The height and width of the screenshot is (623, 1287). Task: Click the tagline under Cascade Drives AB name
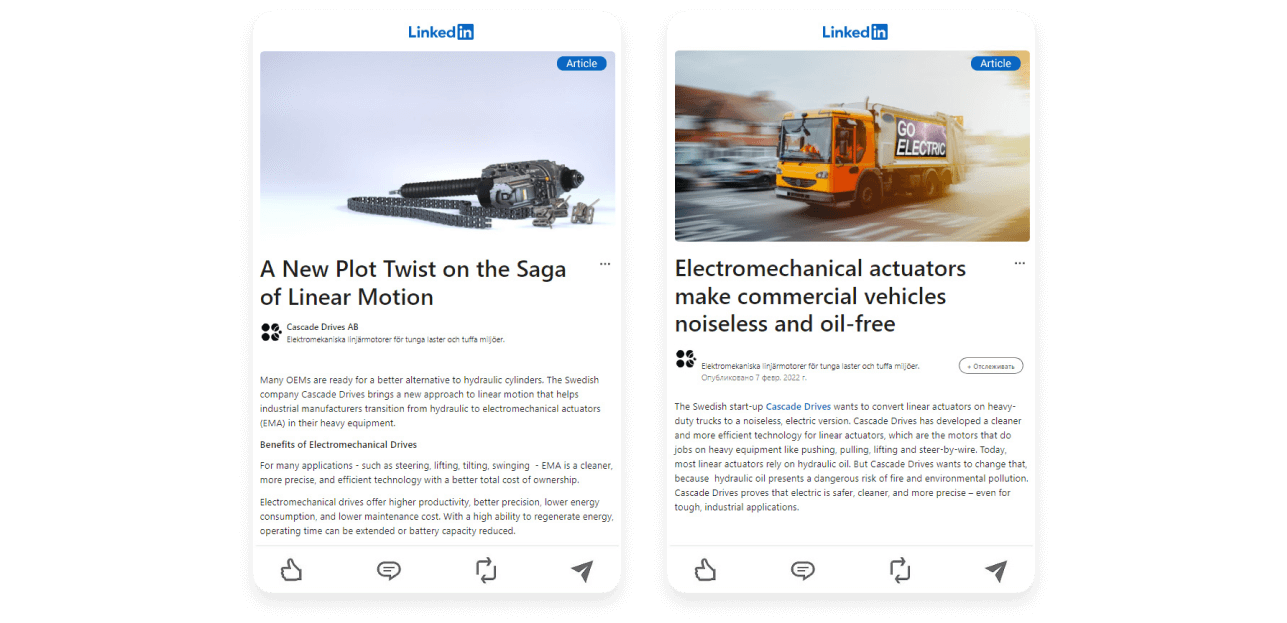(395, 339)
